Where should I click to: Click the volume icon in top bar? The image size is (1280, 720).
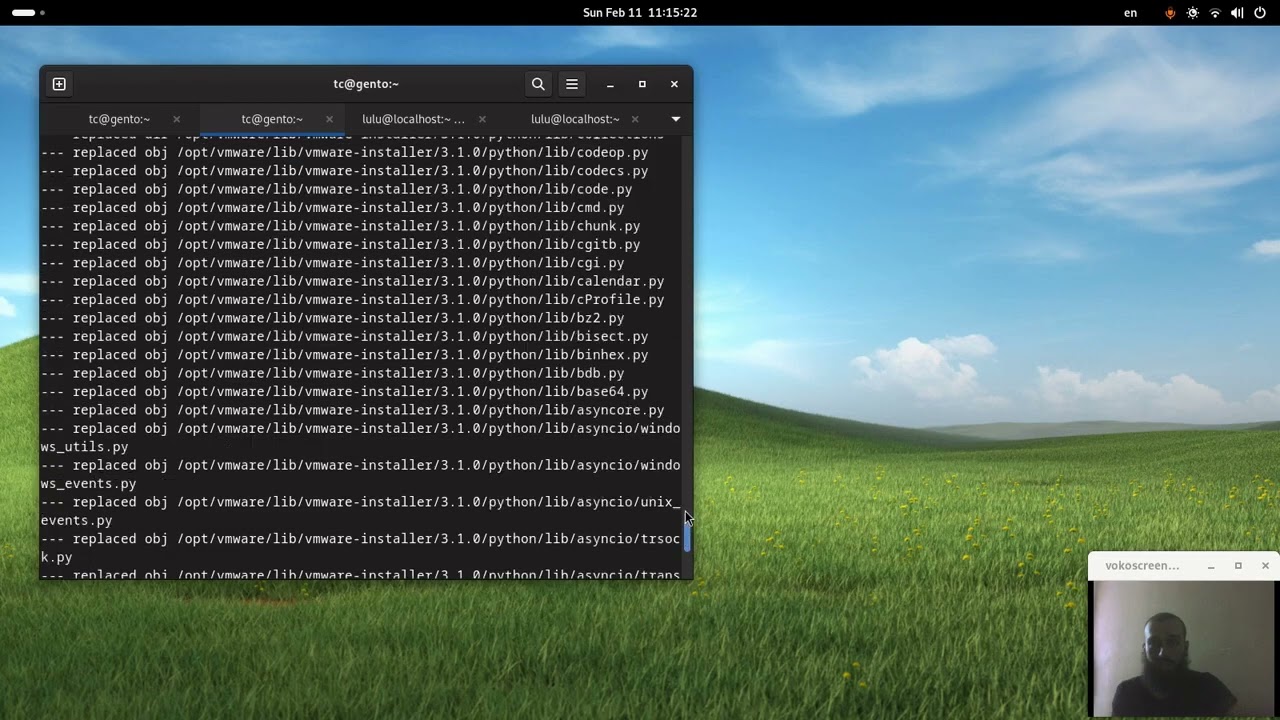pyautogui.click(x=1237, y=13)
